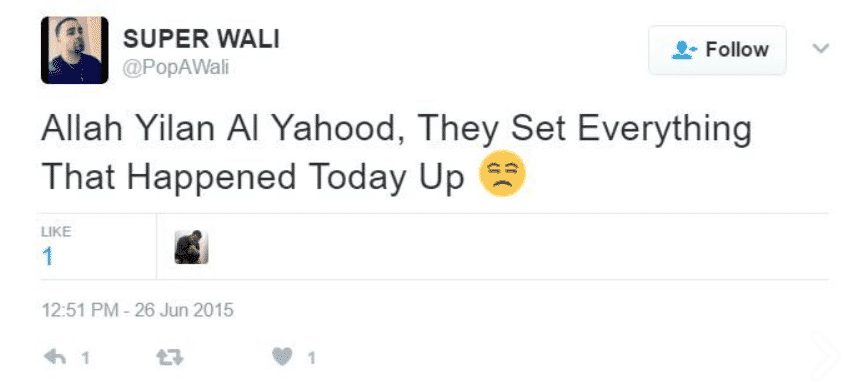Click the LIKE label above the count

click(x=56, y=232)
